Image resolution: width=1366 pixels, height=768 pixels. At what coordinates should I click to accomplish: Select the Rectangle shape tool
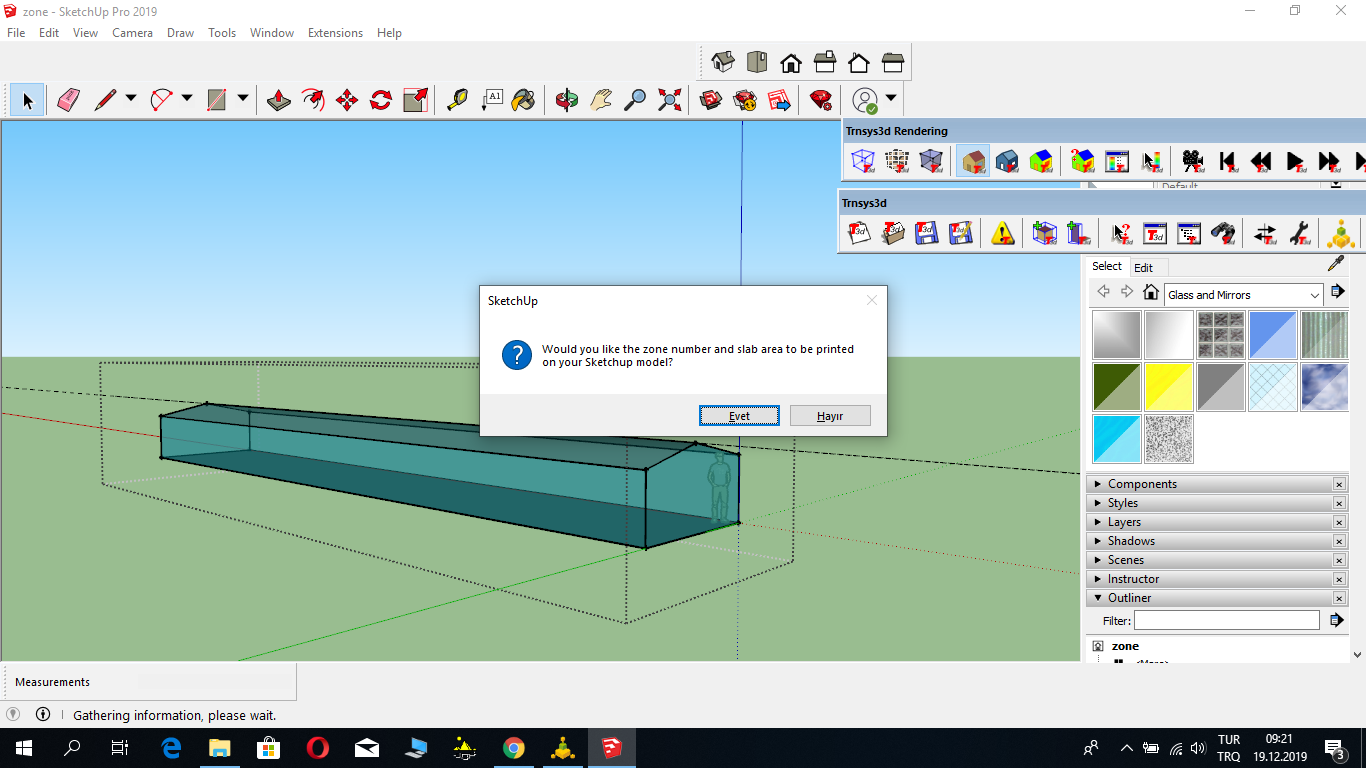click(217, 100)
